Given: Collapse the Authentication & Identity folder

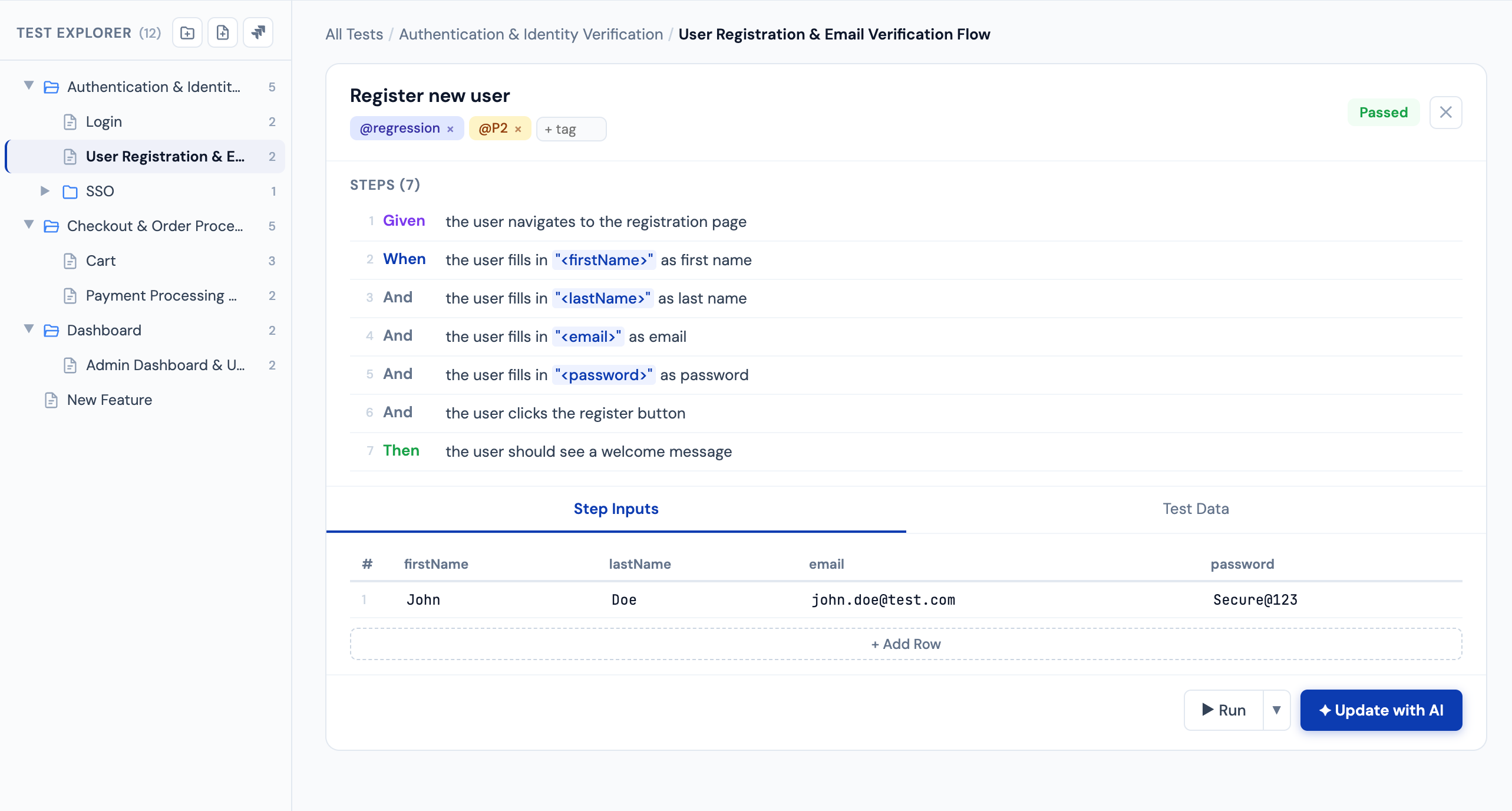Looking at the screenshot, I should (x=28, y=86).
